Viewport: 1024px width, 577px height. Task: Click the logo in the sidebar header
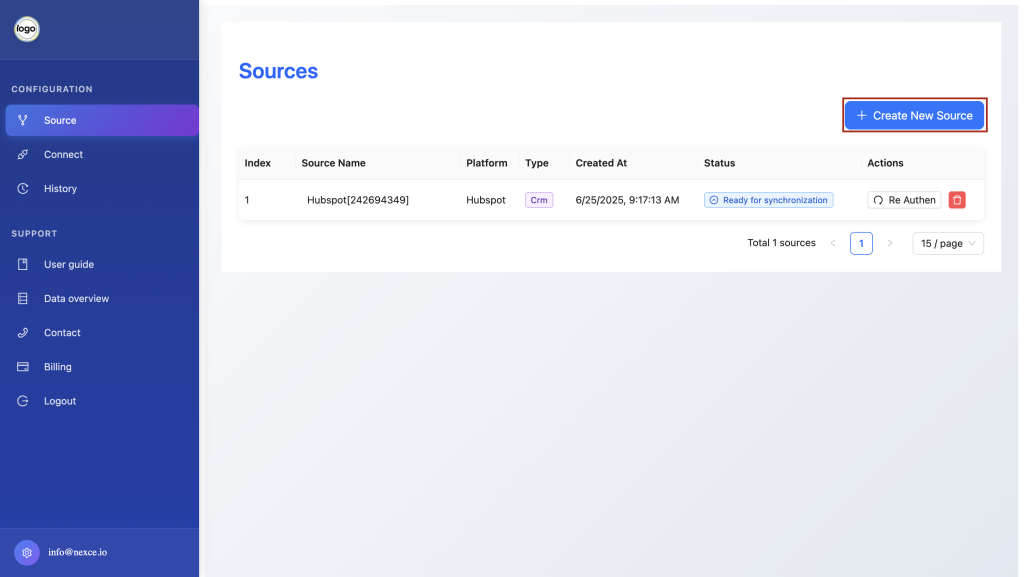pyautogui.click(x=27, y=29)
